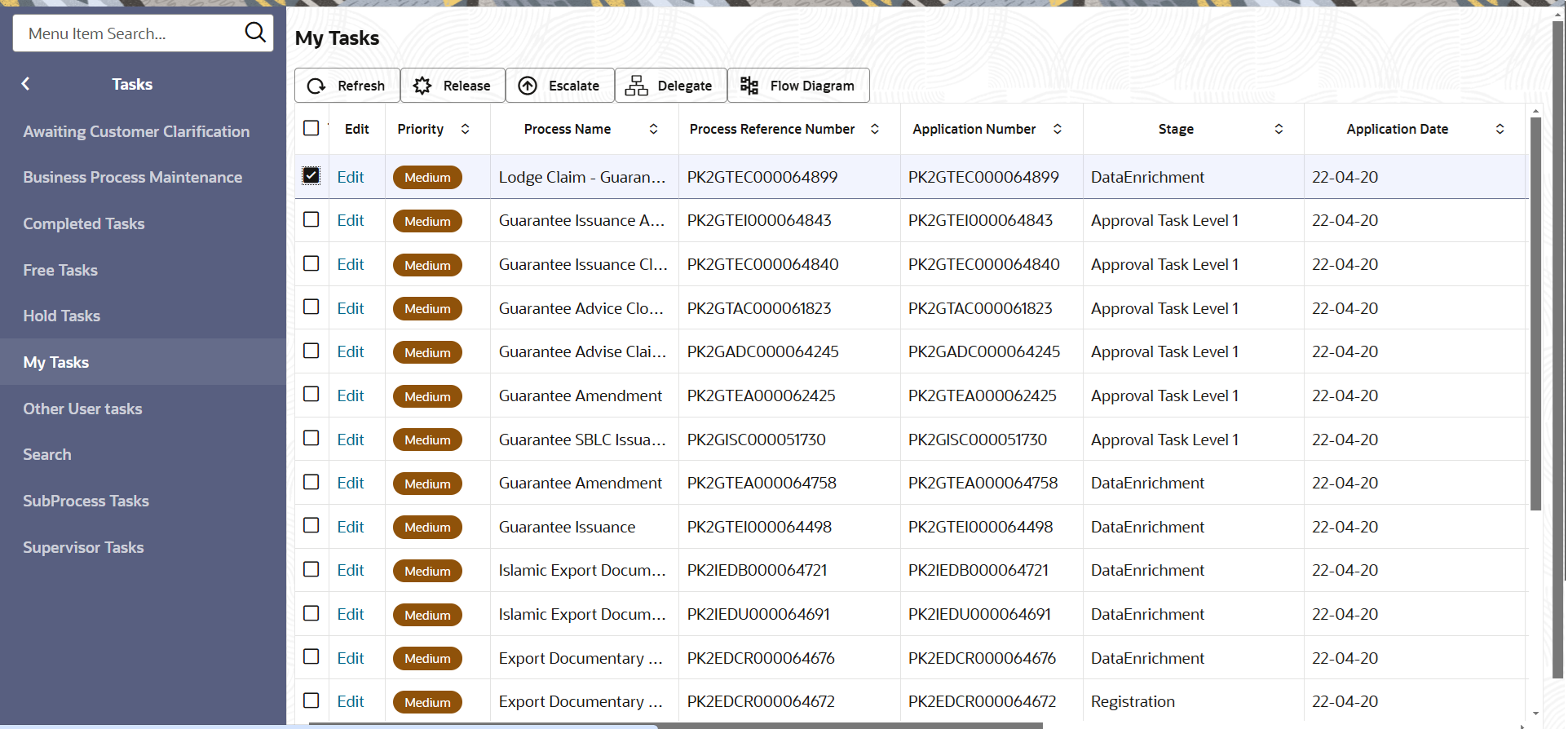Click process reference PK2GADC000064245
Screen dimensions: 1568x729
pyautogui.click(x=763, y=351)
